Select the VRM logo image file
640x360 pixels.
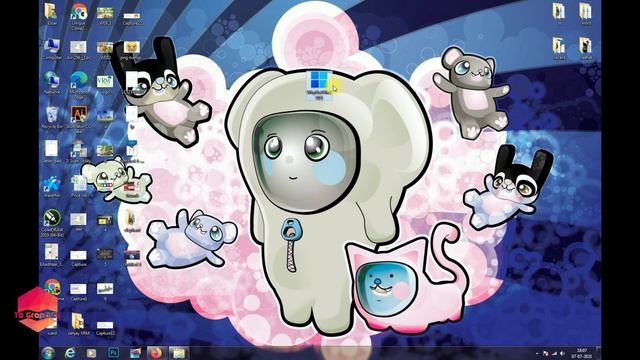pos(105,83)
